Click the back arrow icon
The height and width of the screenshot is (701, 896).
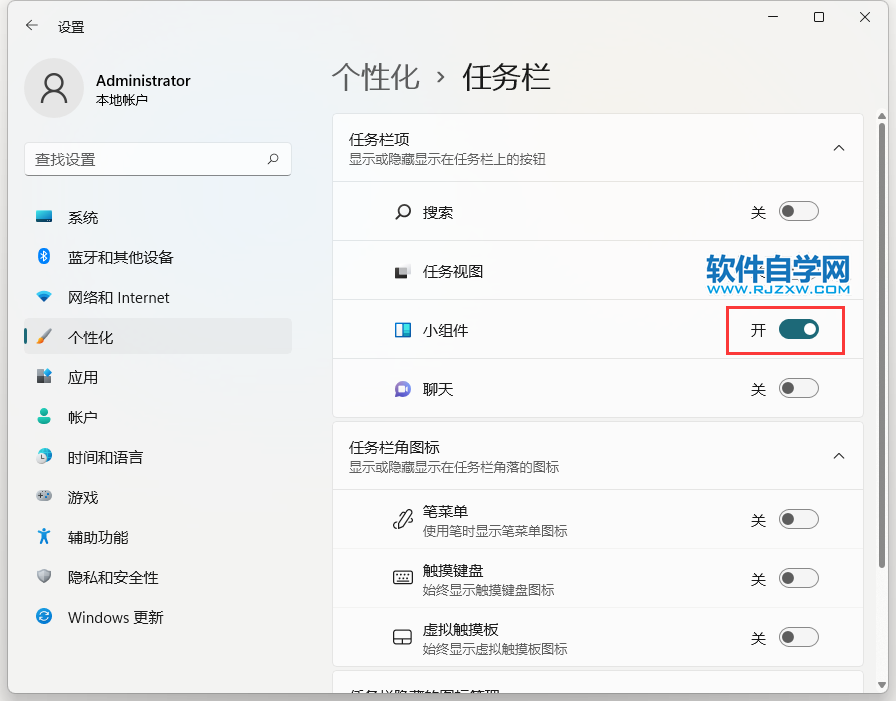[x=32, y=27]
